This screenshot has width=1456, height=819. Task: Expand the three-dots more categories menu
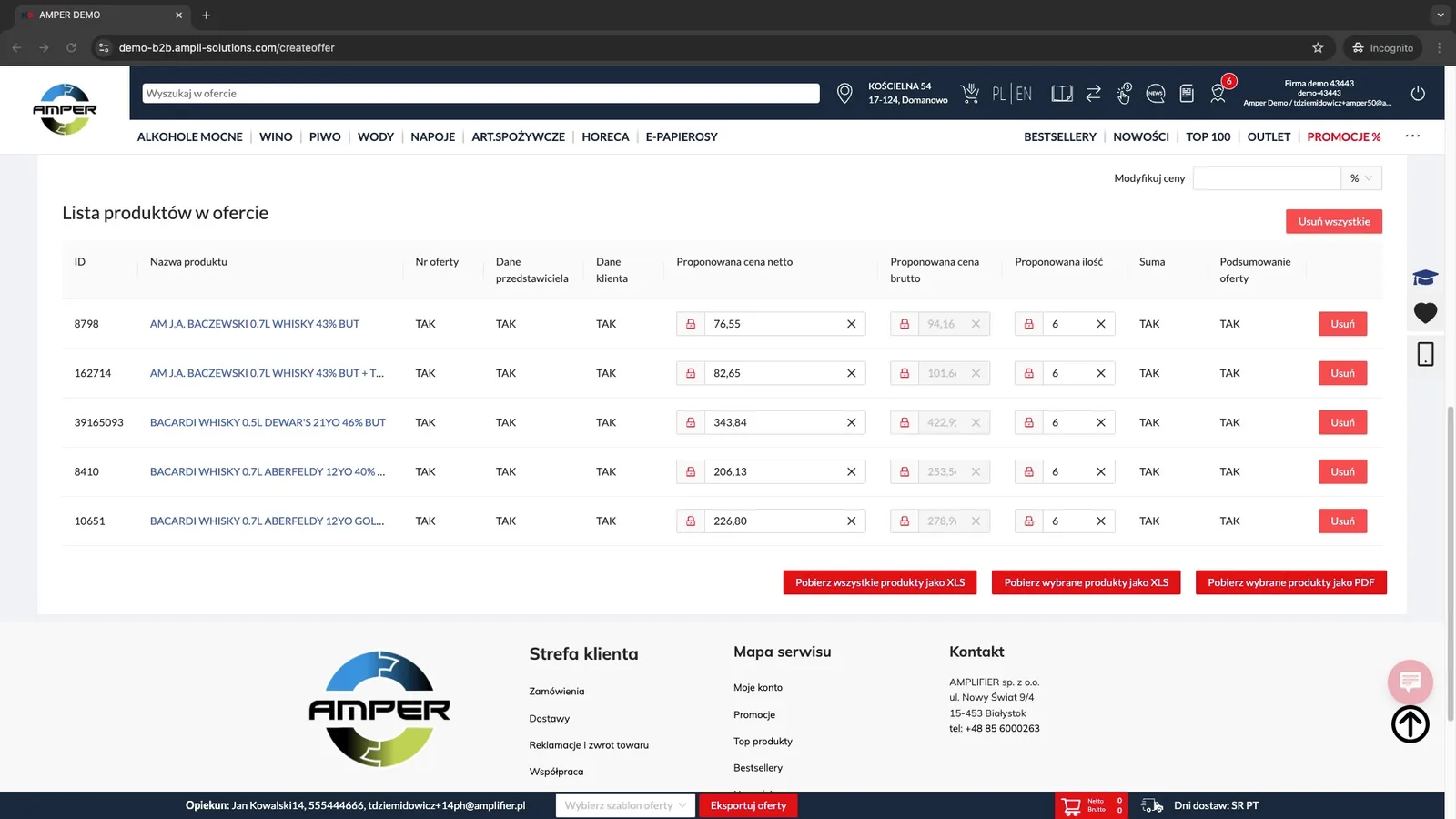point(1412,136)
